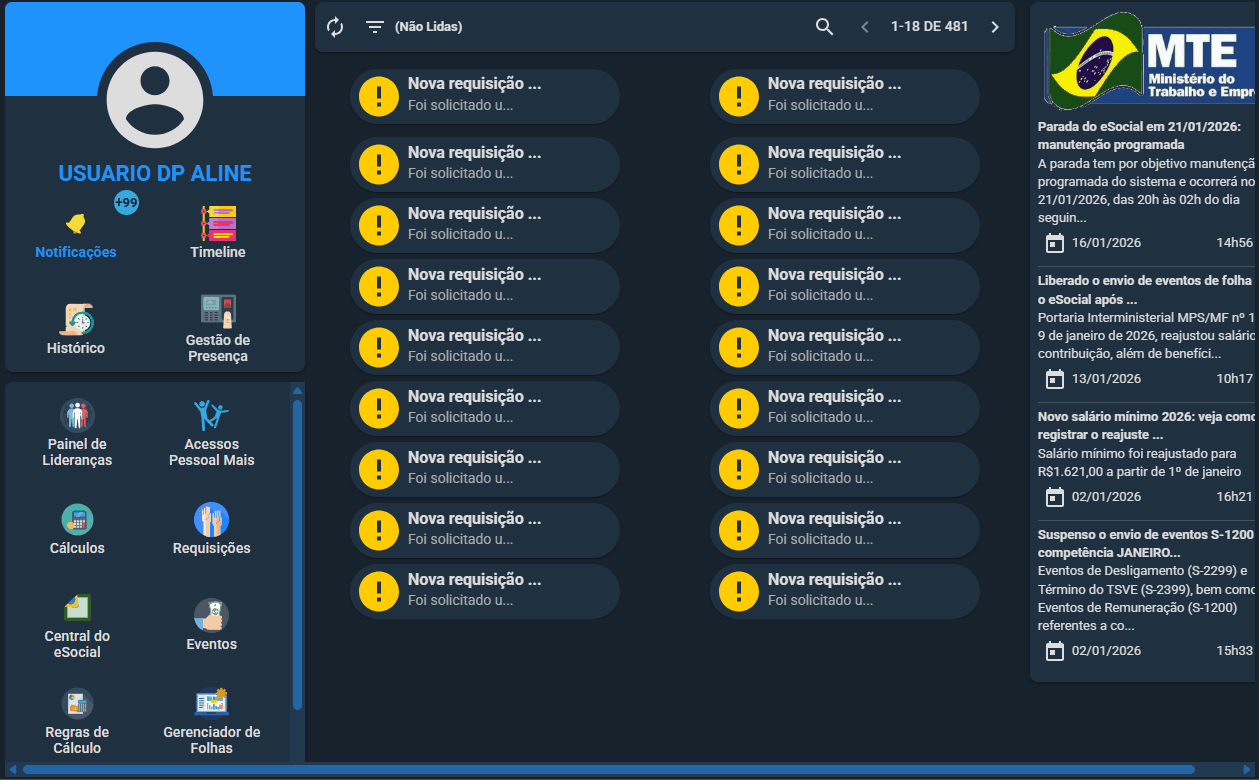Open news Liberado o envio de eventos
The image size is (1259, 780).
[1145, 290]
